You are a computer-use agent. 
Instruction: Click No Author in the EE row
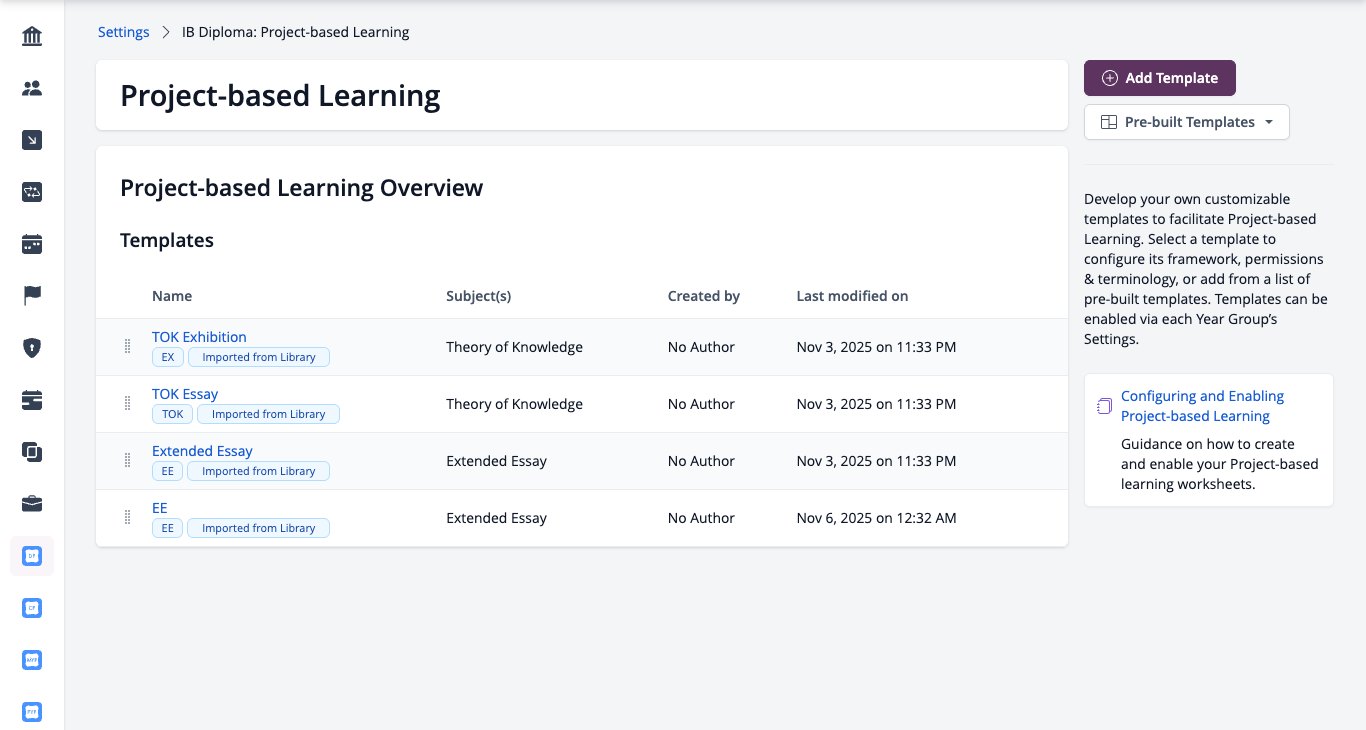[x=701, y=518]
